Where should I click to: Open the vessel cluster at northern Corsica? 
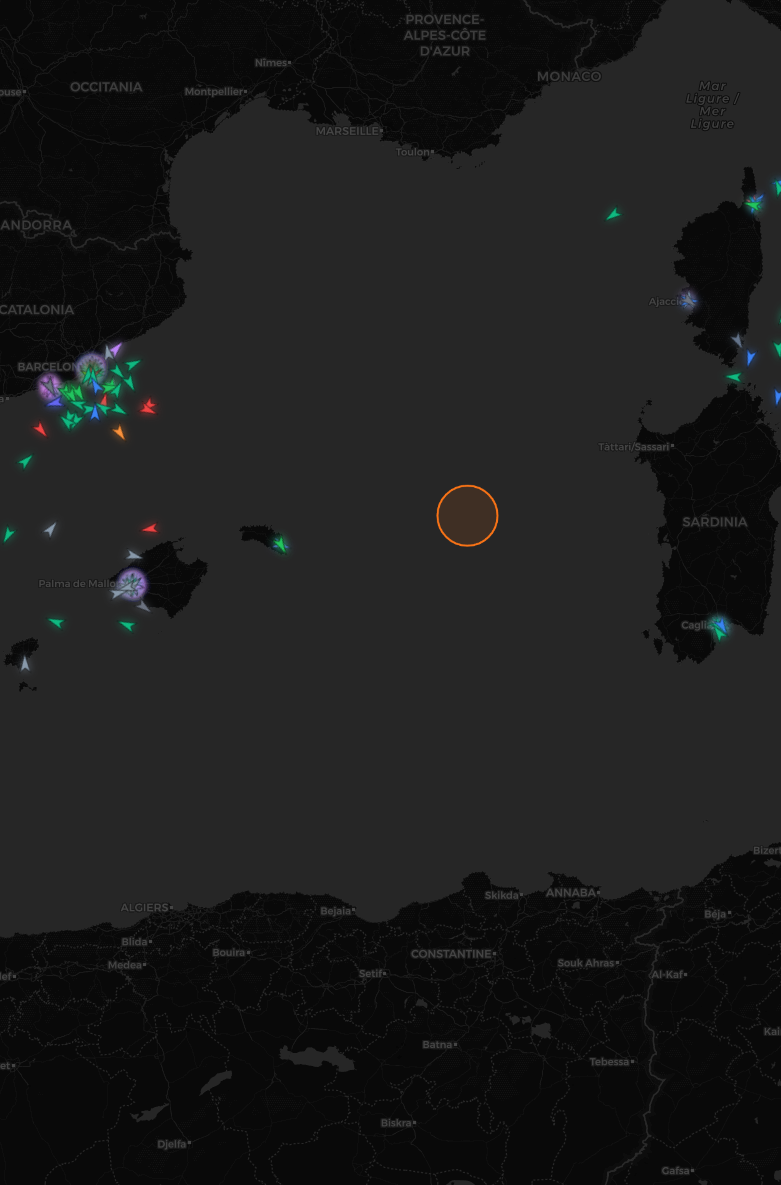point(754,204)
